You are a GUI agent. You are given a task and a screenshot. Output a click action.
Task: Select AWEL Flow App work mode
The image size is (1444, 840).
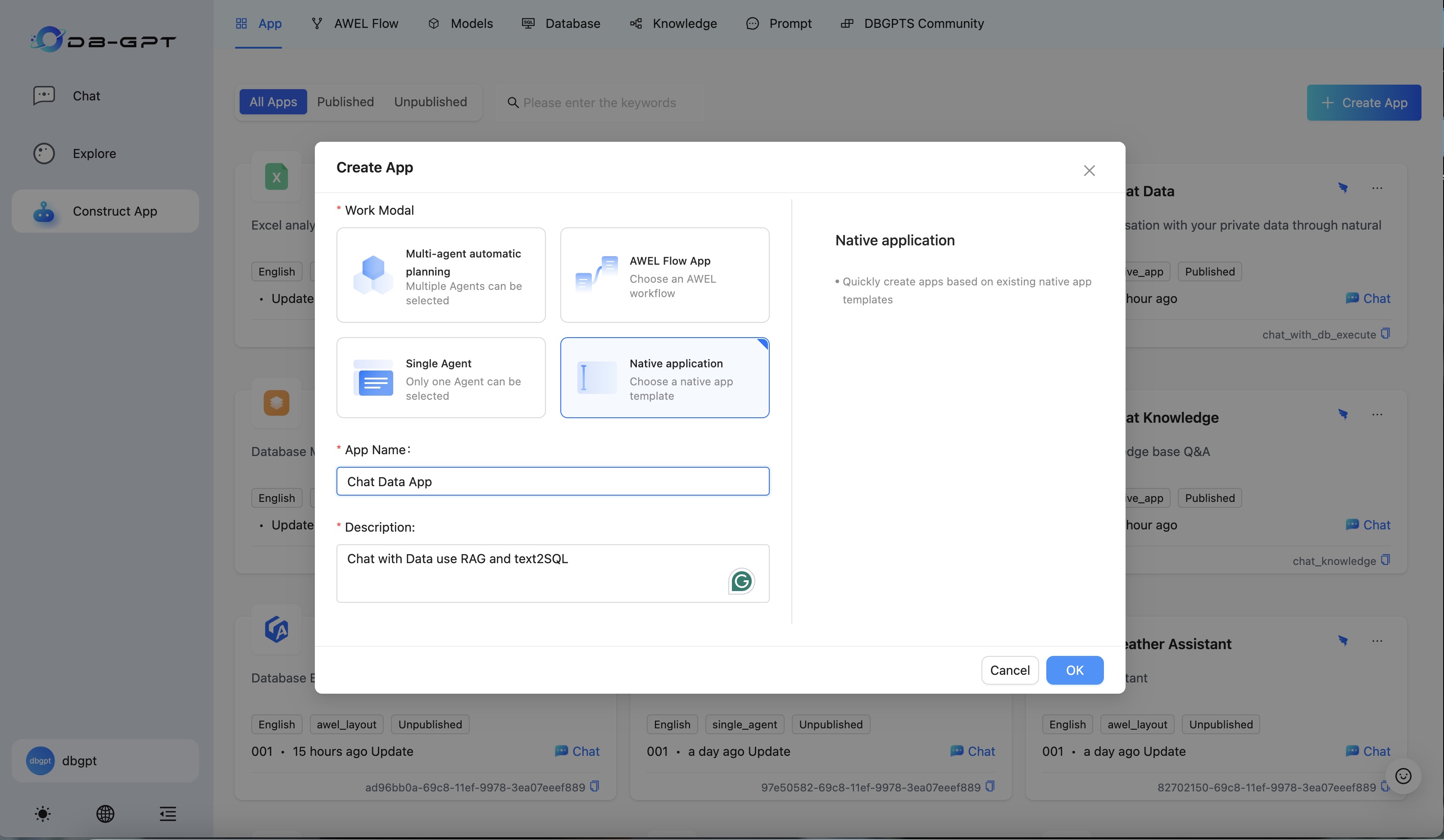point(664,275)
